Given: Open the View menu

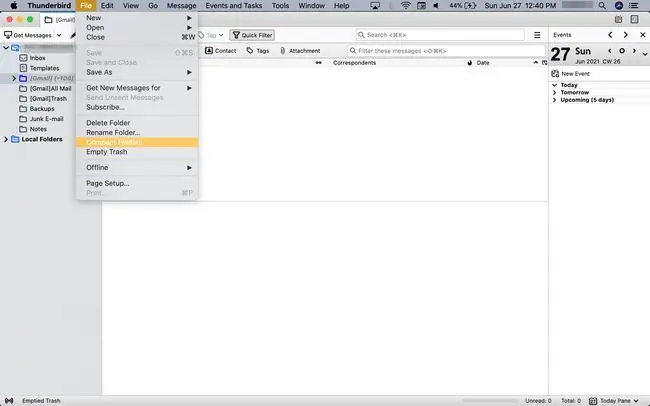Looking at the screenshot, I should coord(131,6).
